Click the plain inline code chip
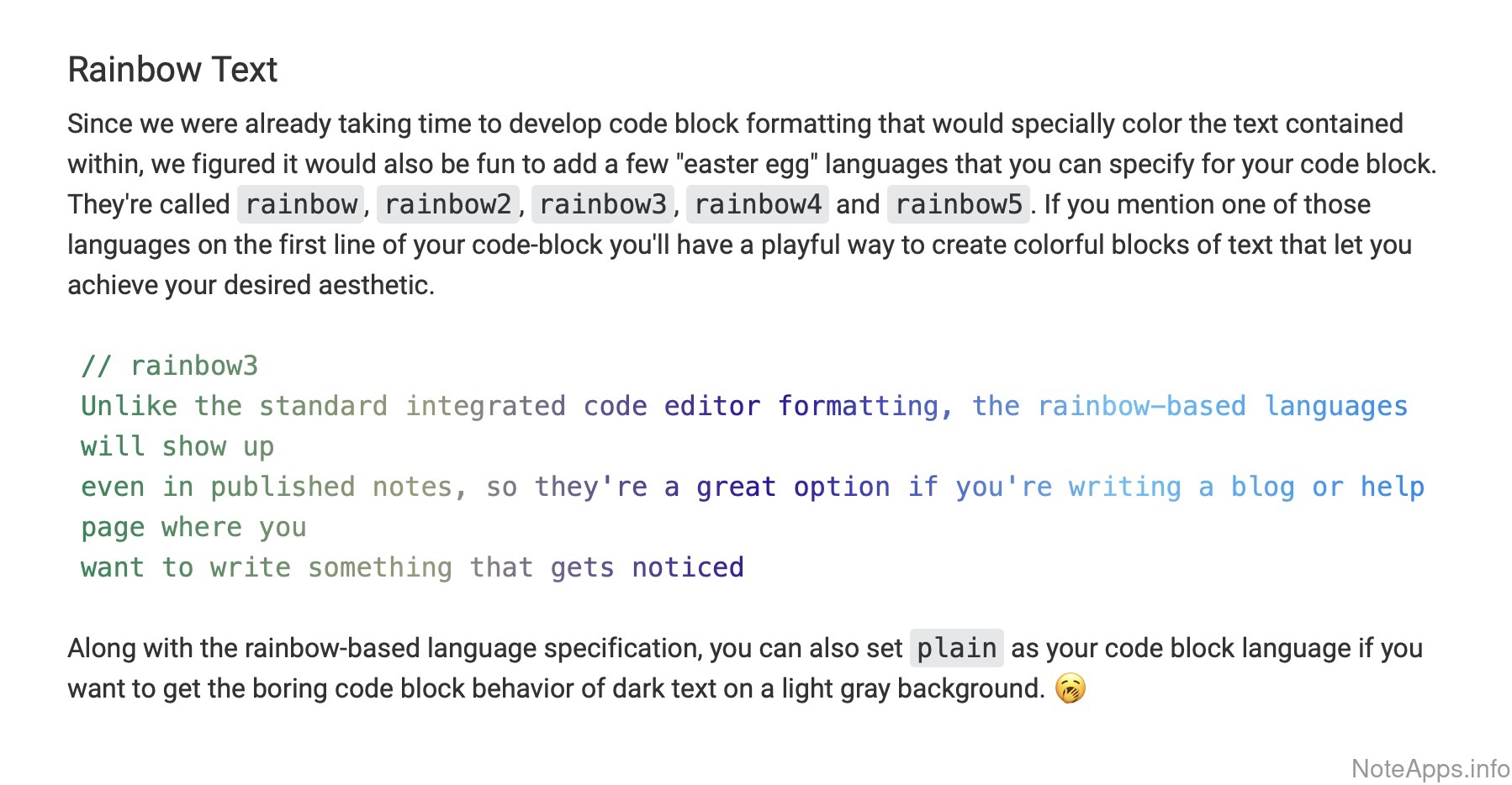 [x=956, y=648]
